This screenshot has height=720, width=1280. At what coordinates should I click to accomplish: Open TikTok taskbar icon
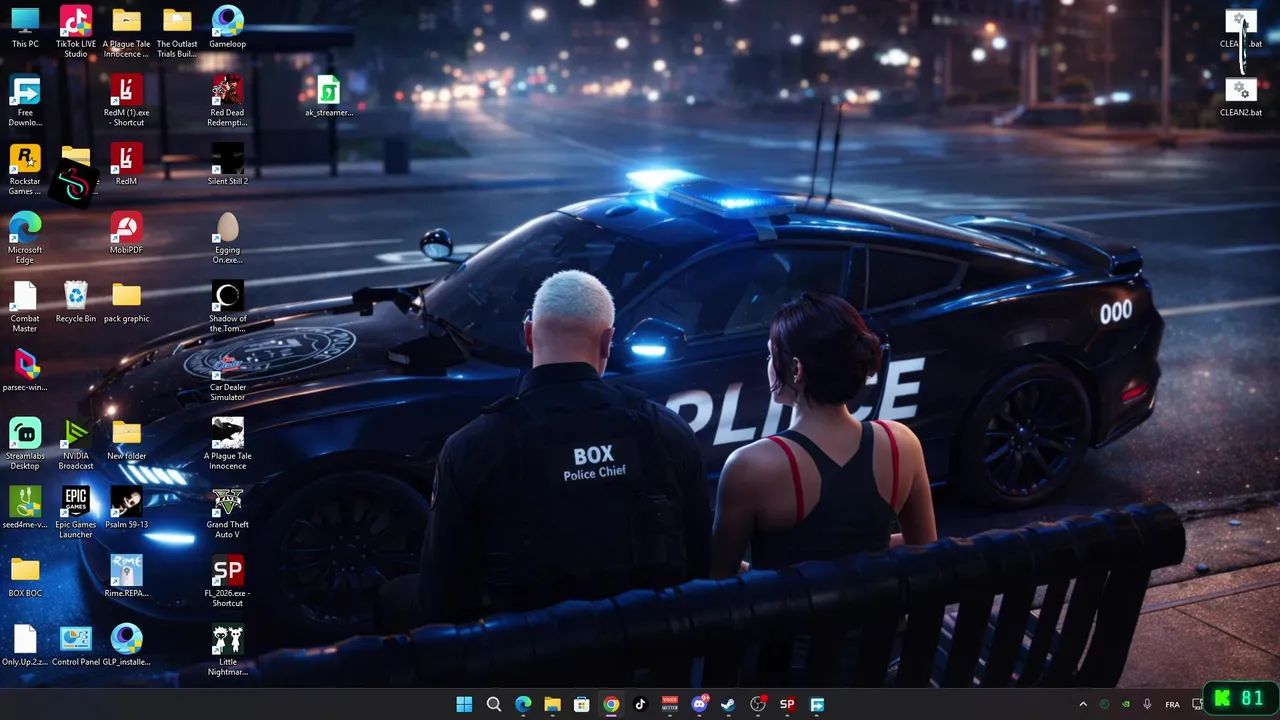point(640,704)
